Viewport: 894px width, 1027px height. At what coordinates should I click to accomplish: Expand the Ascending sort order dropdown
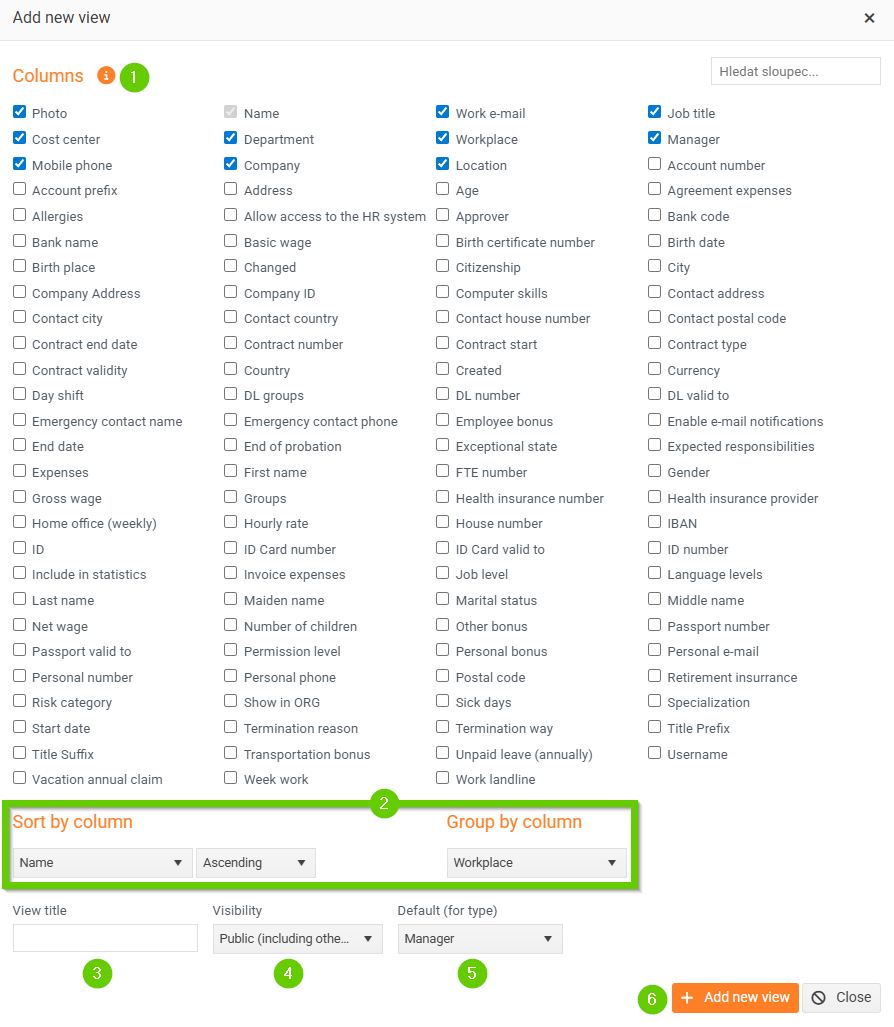click(255, 863)
